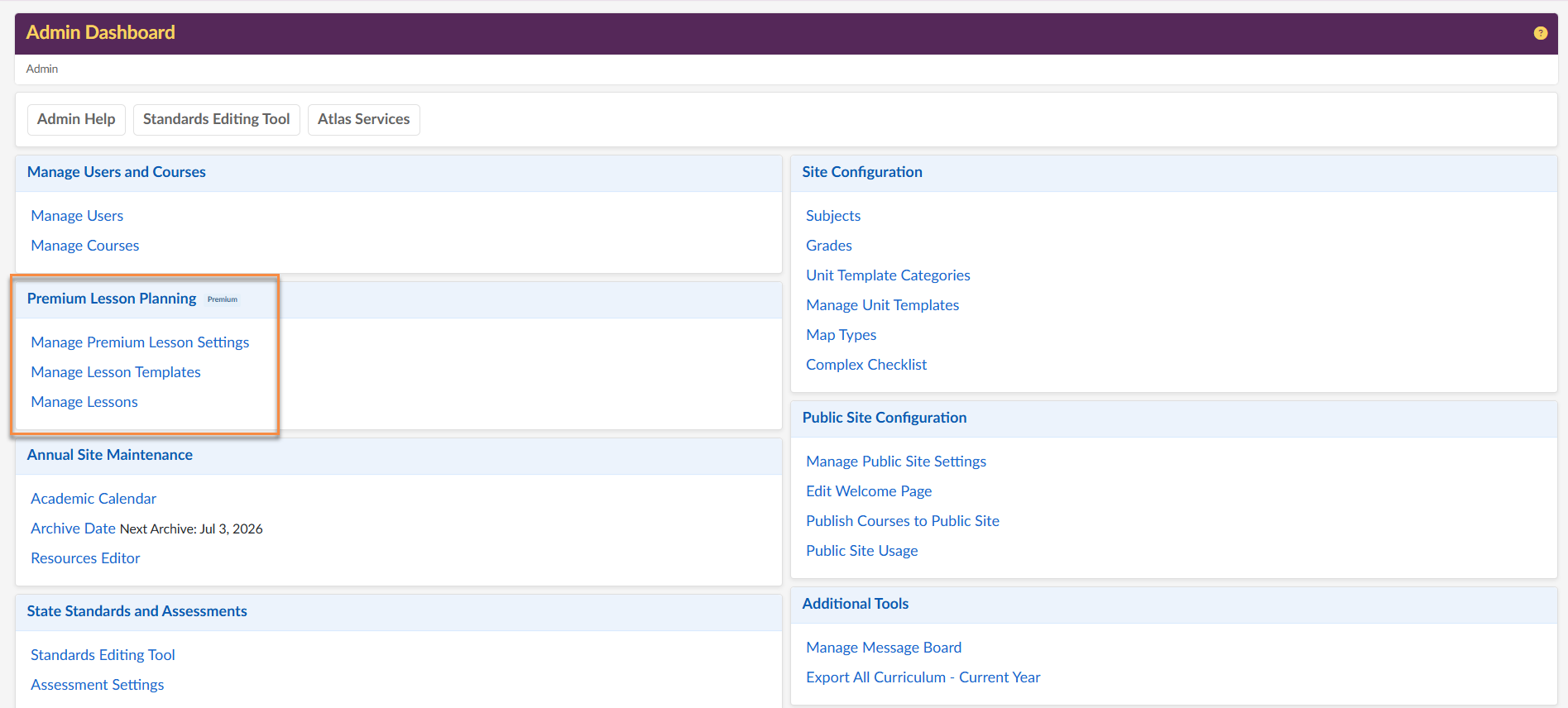Click the Admin breadcrumb
Viewport: 1568px width, 708px height.
click(x=42, y=69)
